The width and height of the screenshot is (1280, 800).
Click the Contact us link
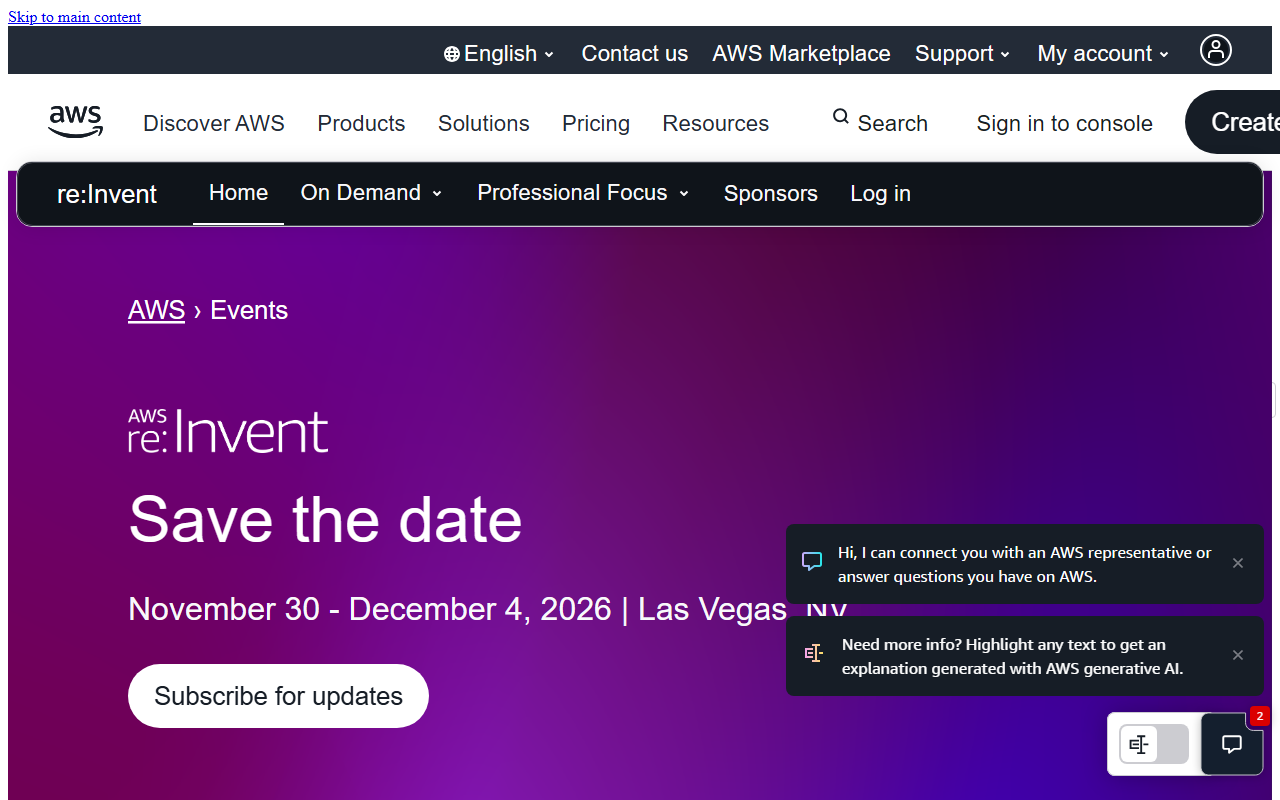coord(635,54)
